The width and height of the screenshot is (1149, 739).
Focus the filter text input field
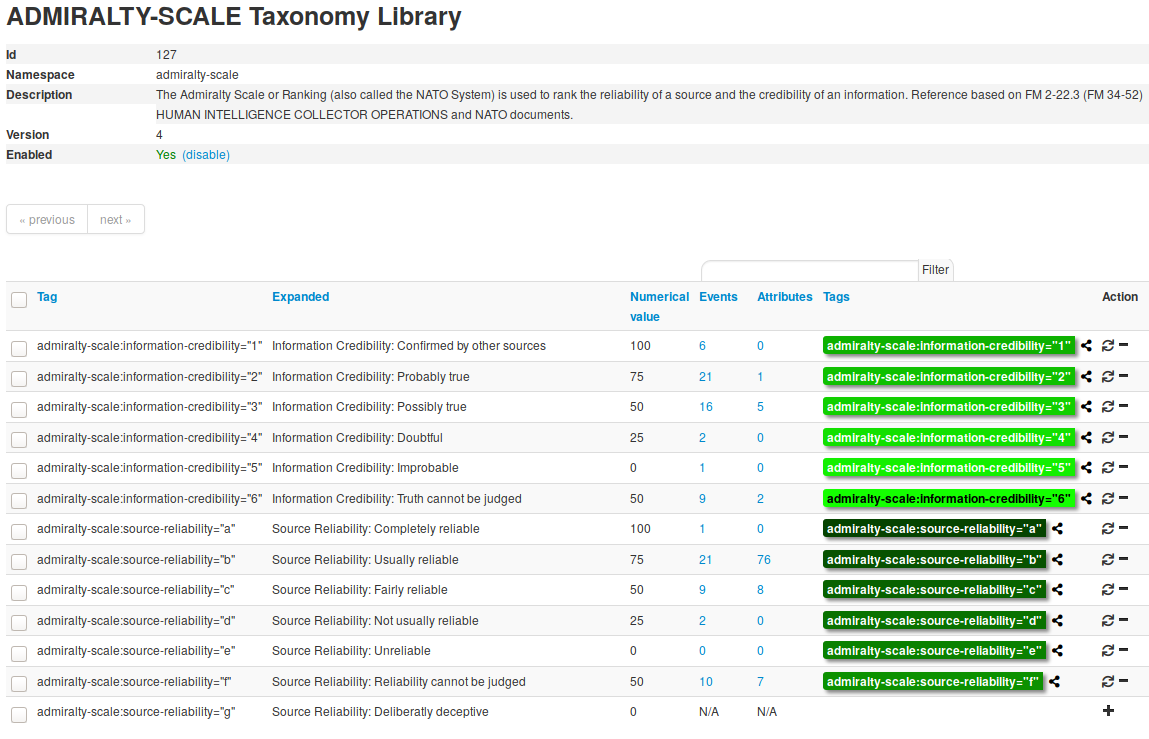pos(810,270)
